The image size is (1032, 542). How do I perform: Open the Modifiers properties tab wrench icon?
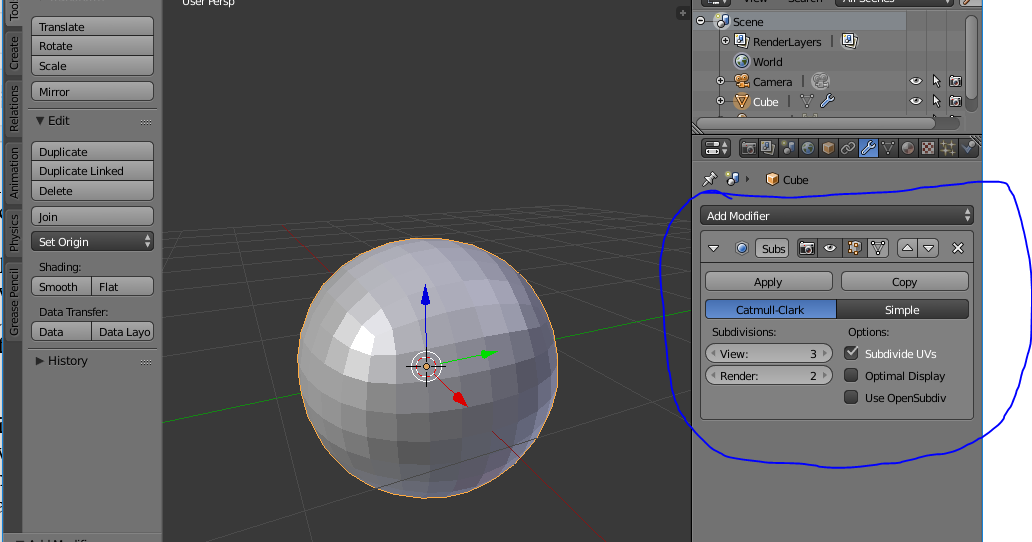pyautogui.click(x=868, y=148)
